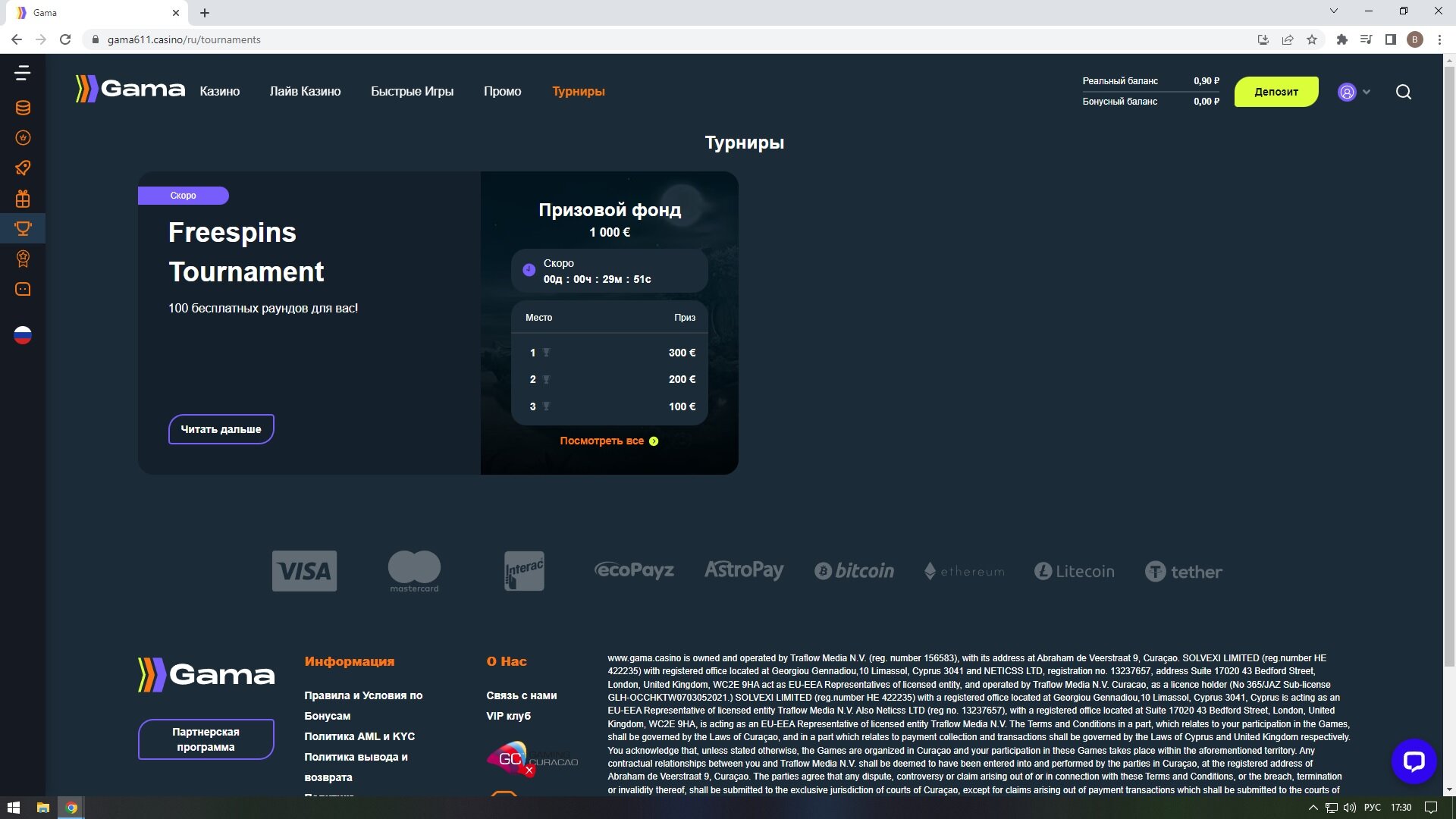Click the award ribbon sidebar icon
Screen dimensions: 1456x819
pos(23,259)
